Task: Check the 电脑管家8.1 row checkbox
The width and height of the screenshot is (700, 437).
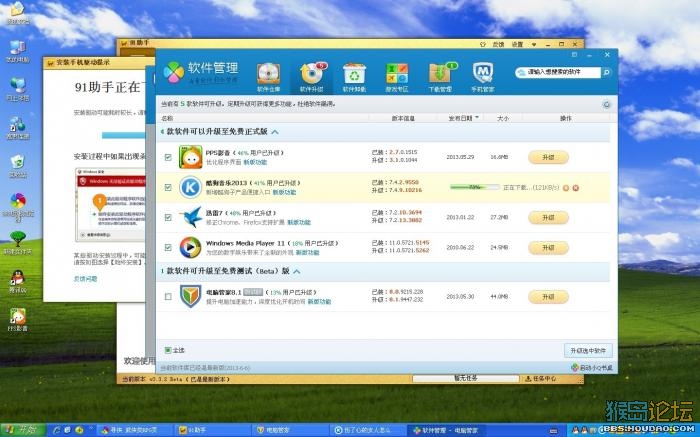Action: click(x=168, y=296)
